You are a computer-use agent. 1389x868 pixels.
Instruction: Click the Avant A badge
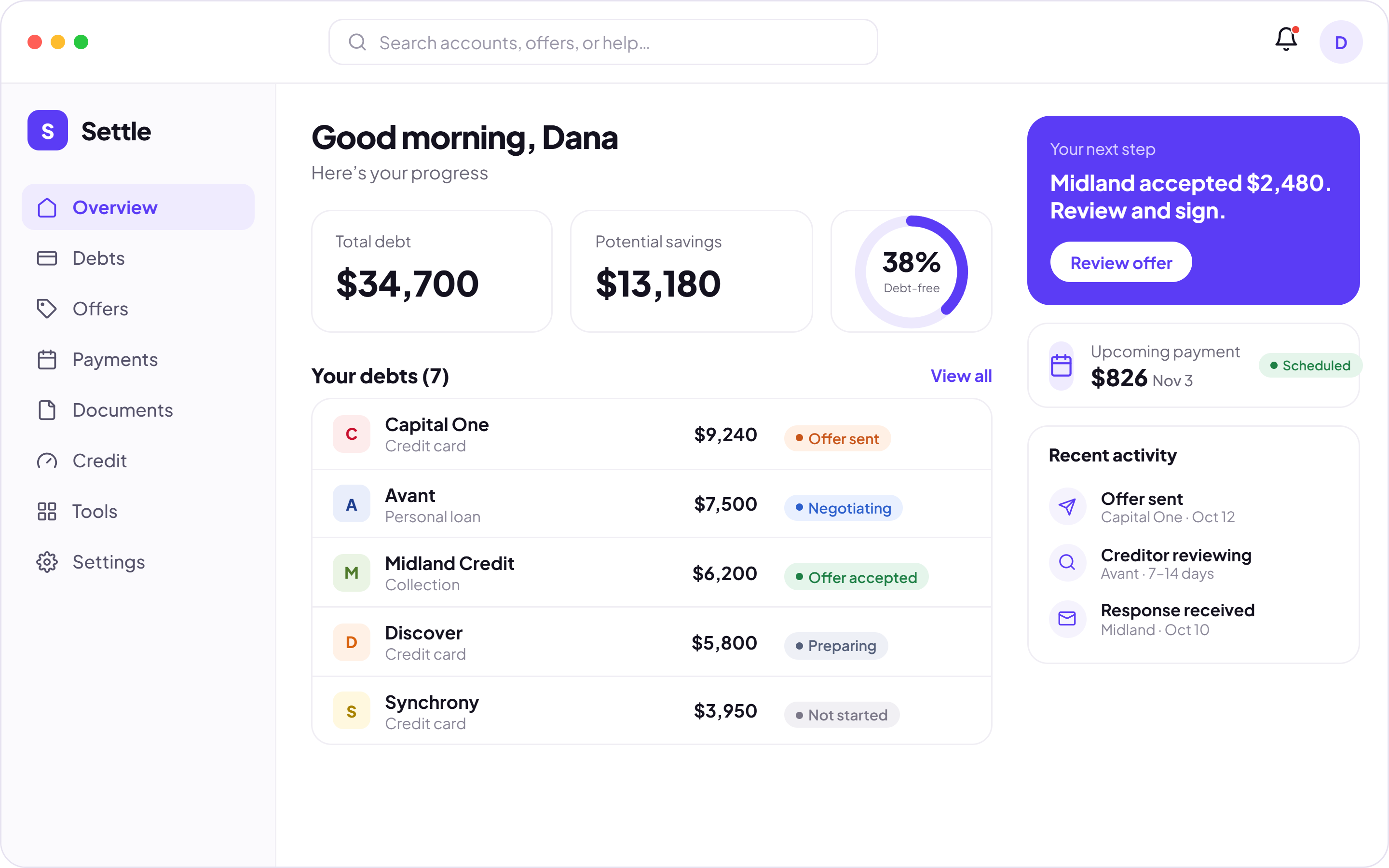tap(351, 504)
